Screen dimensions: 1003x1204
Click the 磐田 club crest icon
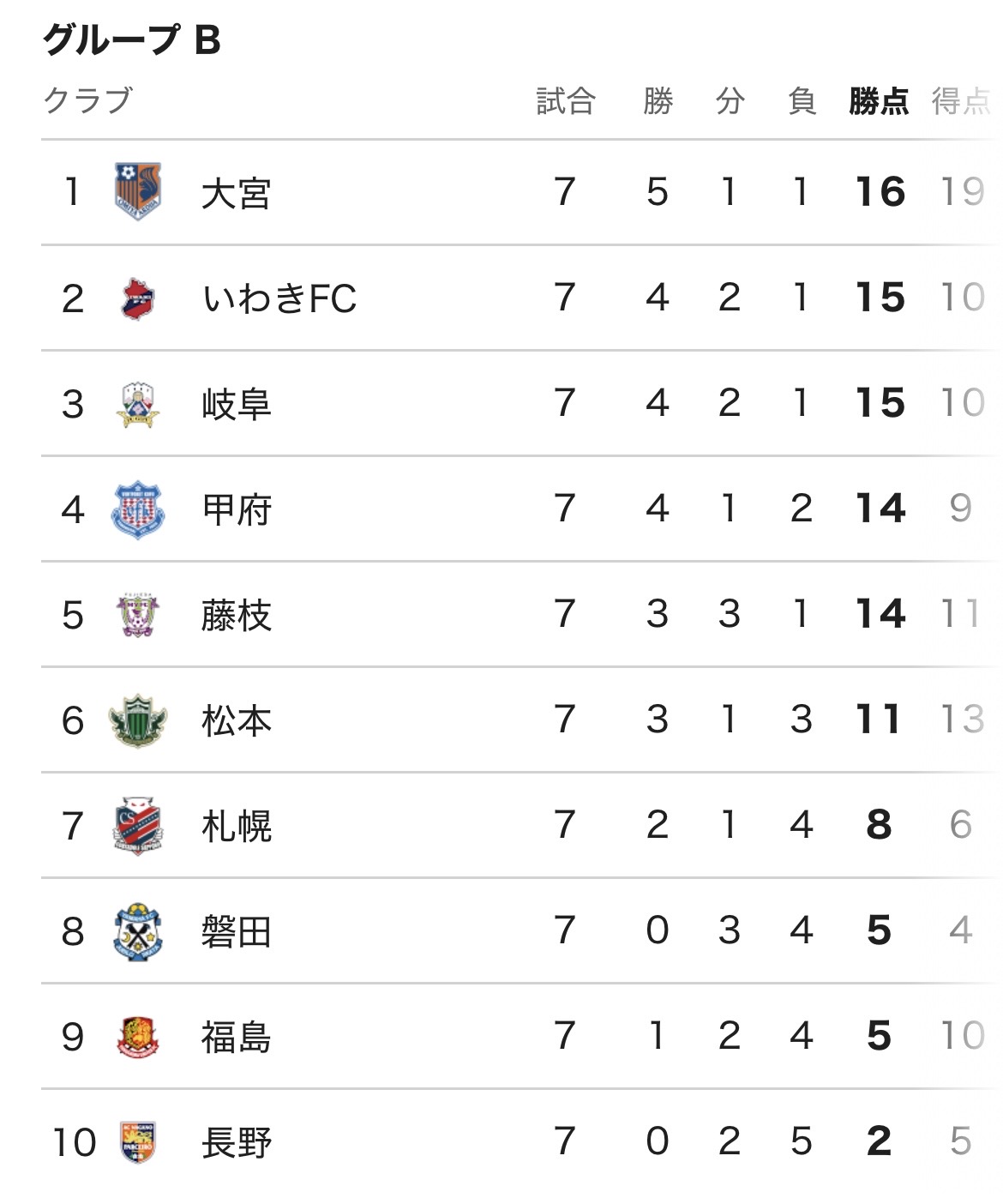(x=137, y=931)
